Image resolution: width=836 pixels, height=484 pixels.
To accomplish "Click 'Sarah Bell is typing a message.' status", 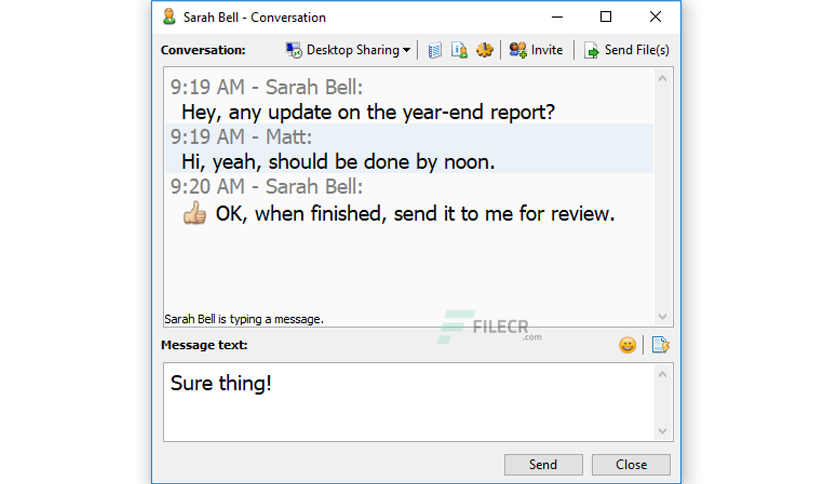I will click(244, 319).
